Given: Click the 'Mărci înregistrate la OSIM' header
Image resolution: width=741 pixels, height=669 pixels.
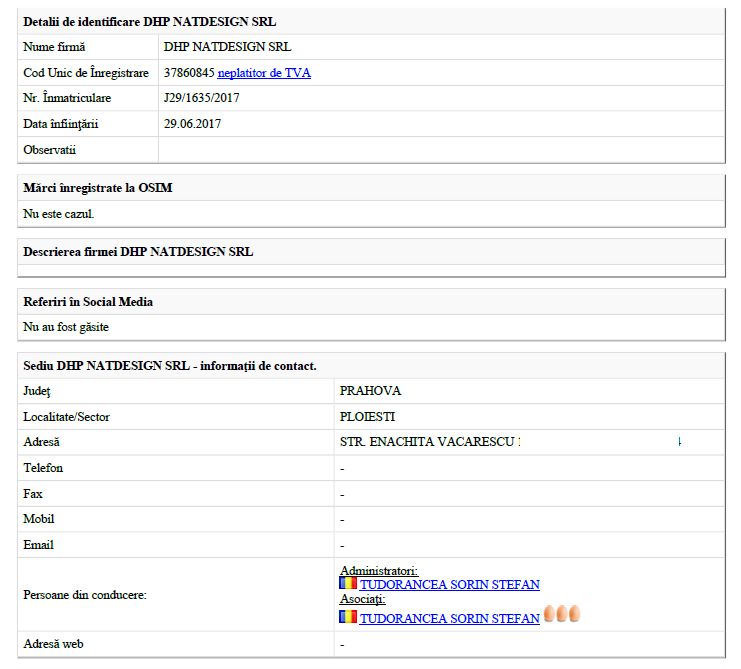Looking at the screenshot, I should [x=90, y=188].
